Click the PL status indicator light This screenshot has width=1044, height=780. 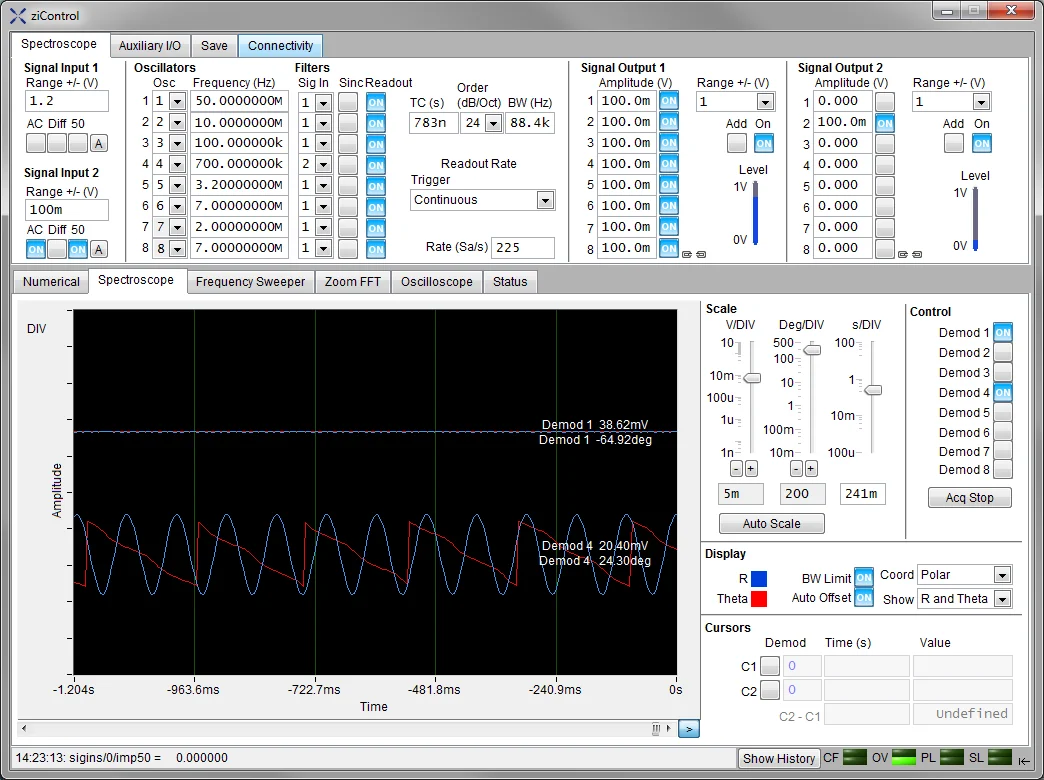(951, 757)
